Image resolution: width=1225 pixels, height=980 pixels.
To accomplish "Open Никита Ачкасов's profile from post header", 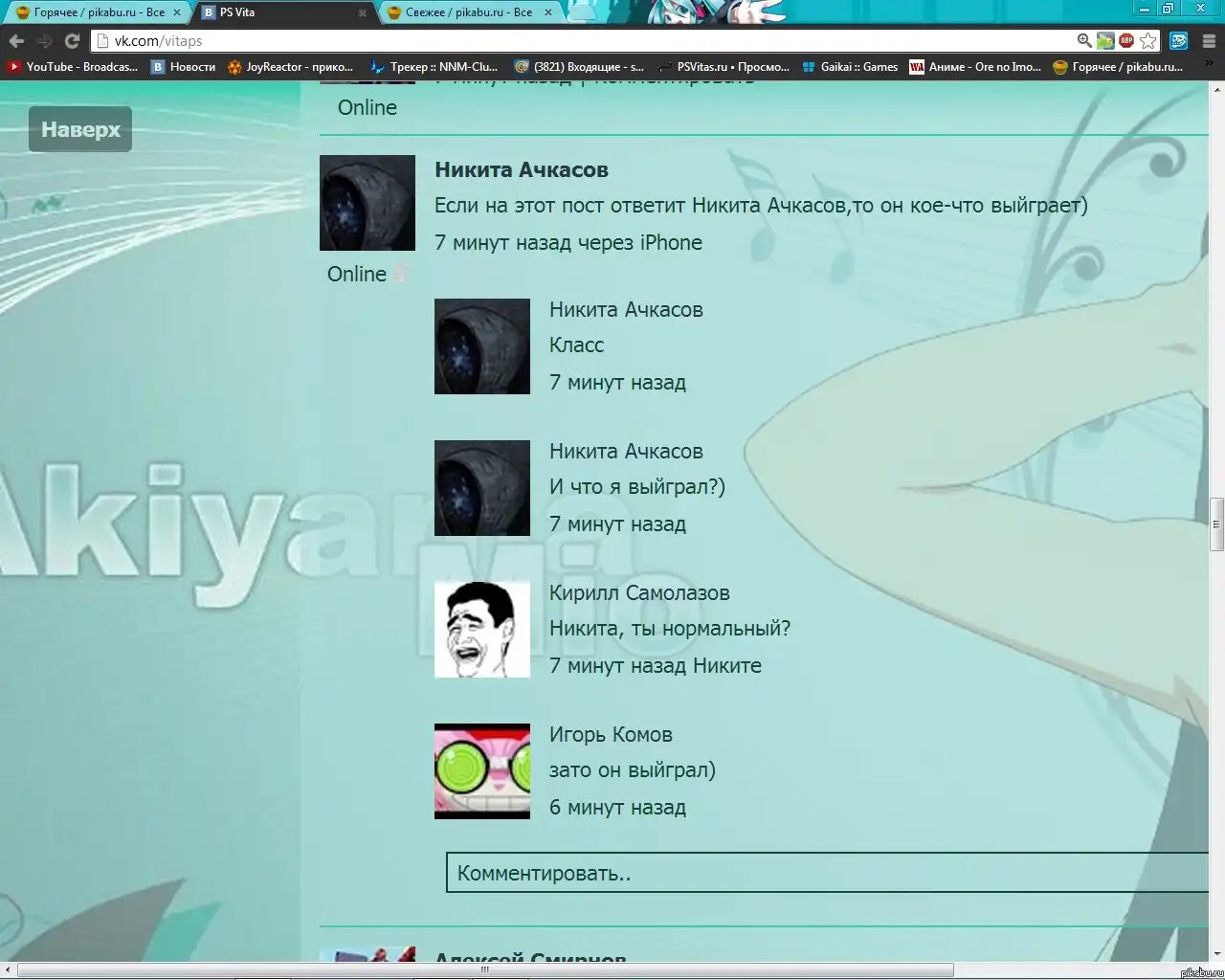I will tap(521, 169).
